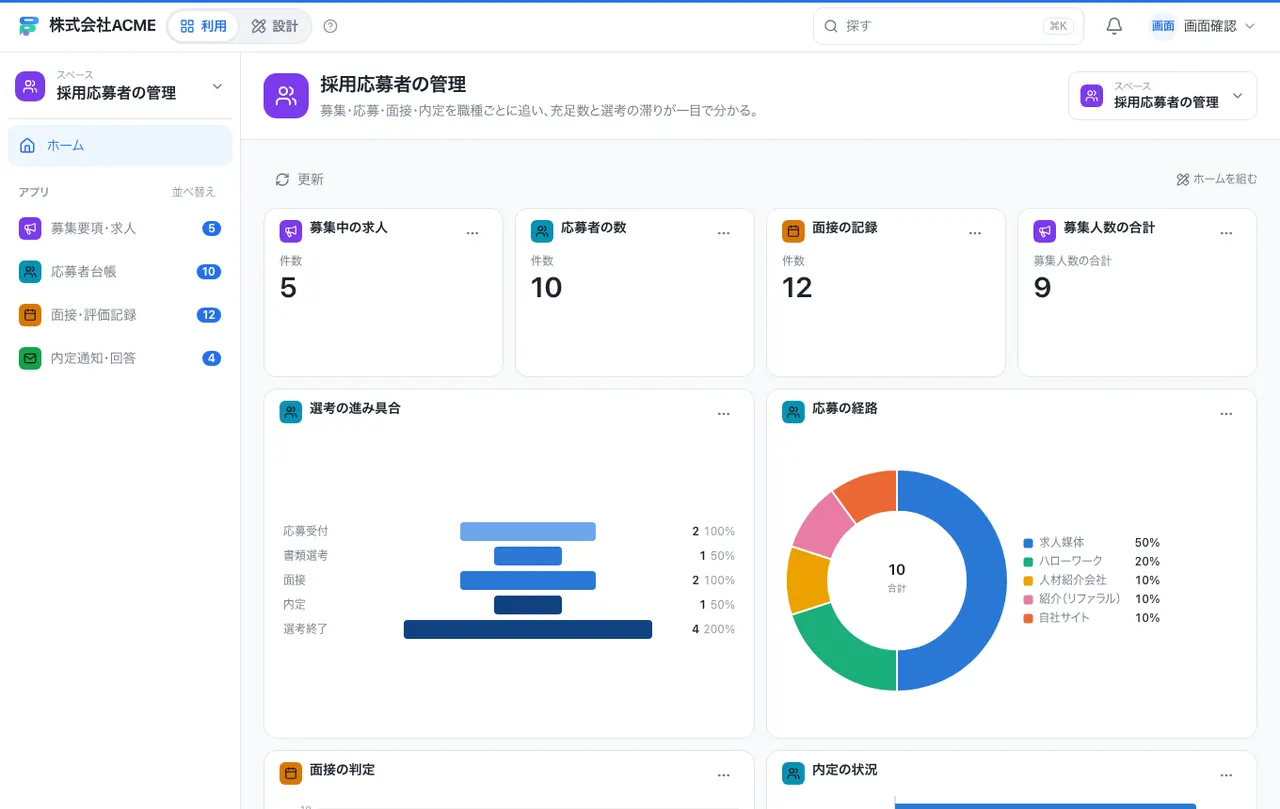Click the blue 求人媒体 legend swatch
The width and height of the screenshot is (1280, 809).
(1028, 543)
